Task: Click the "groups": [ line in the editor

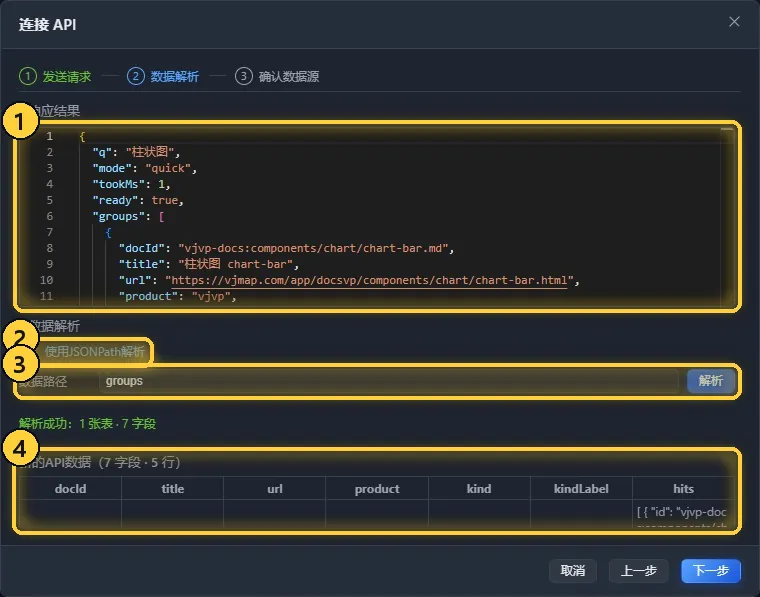Action: point(128,216)
